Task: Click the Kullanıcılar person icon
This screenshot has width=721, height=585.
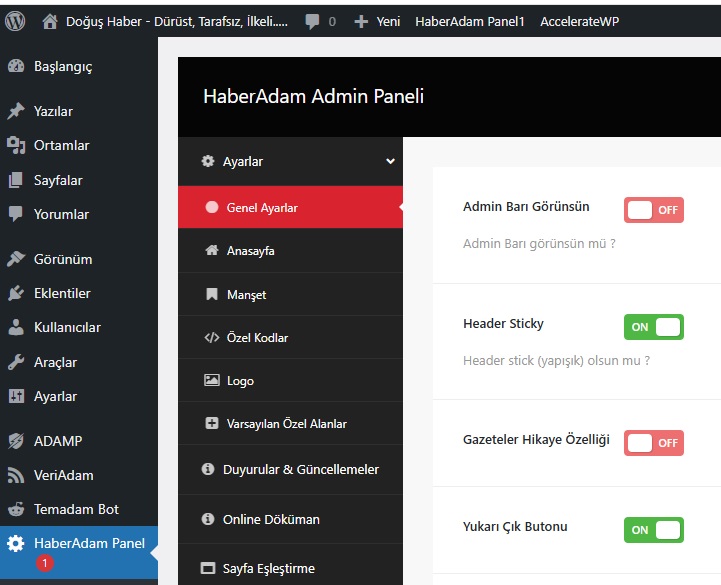Action: tap(16, 327)
